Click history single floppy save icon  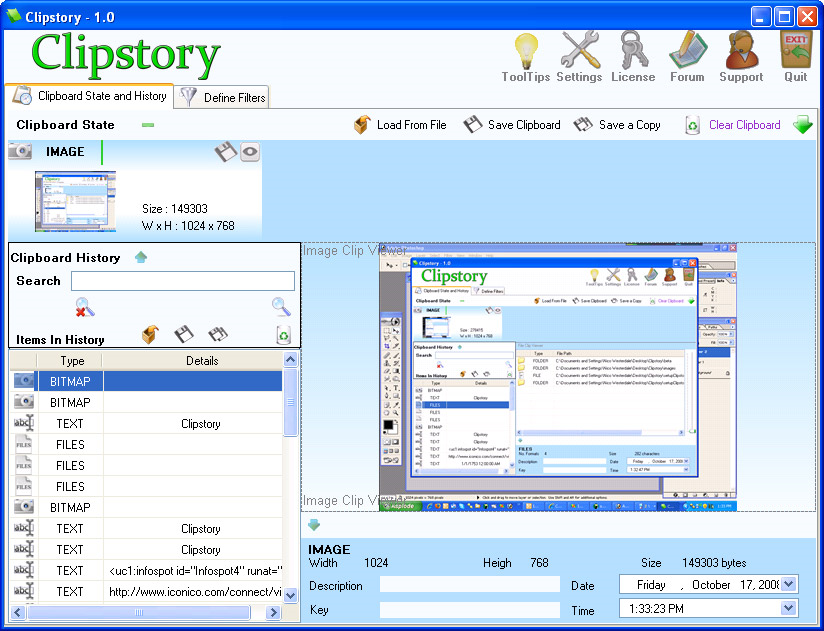tap(184, 334)
